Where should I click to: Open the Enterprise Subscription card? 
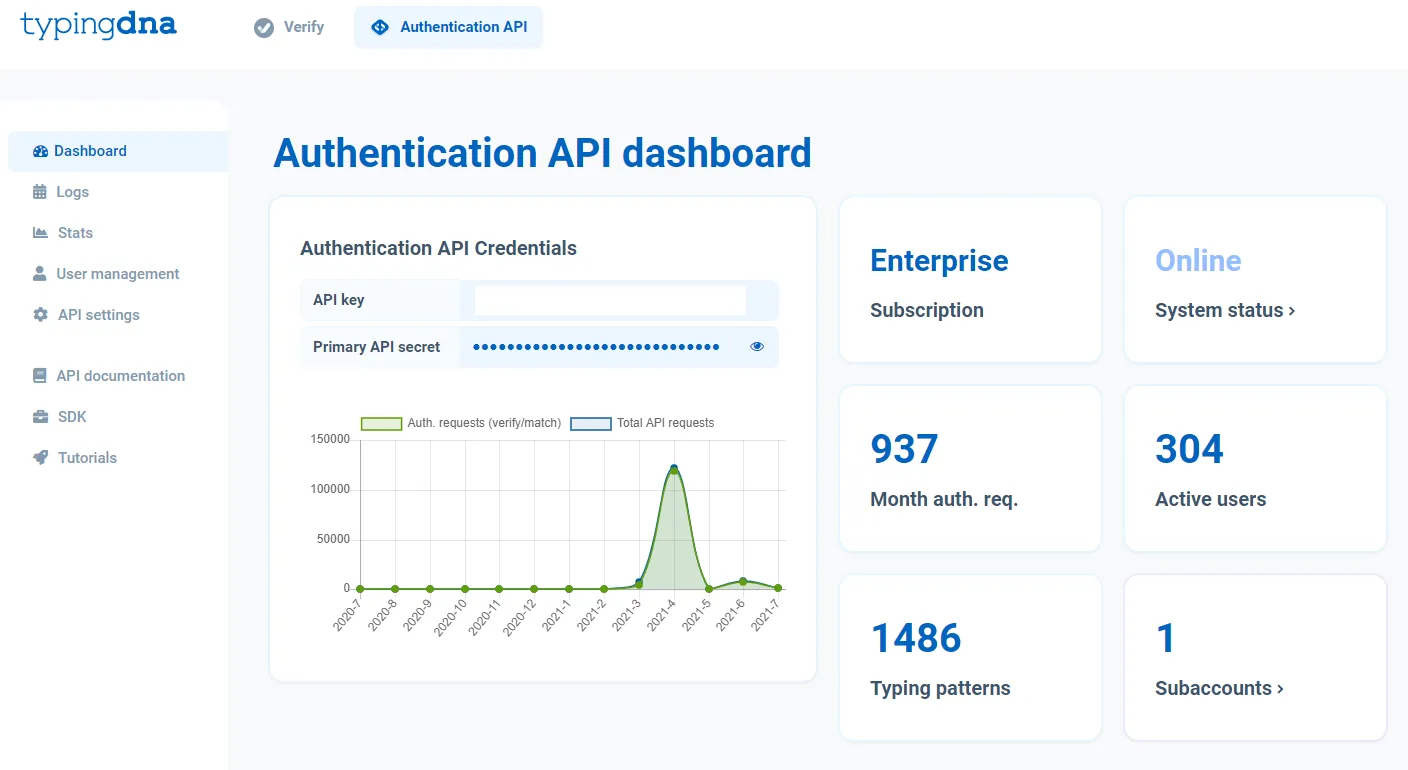(970, 280)
